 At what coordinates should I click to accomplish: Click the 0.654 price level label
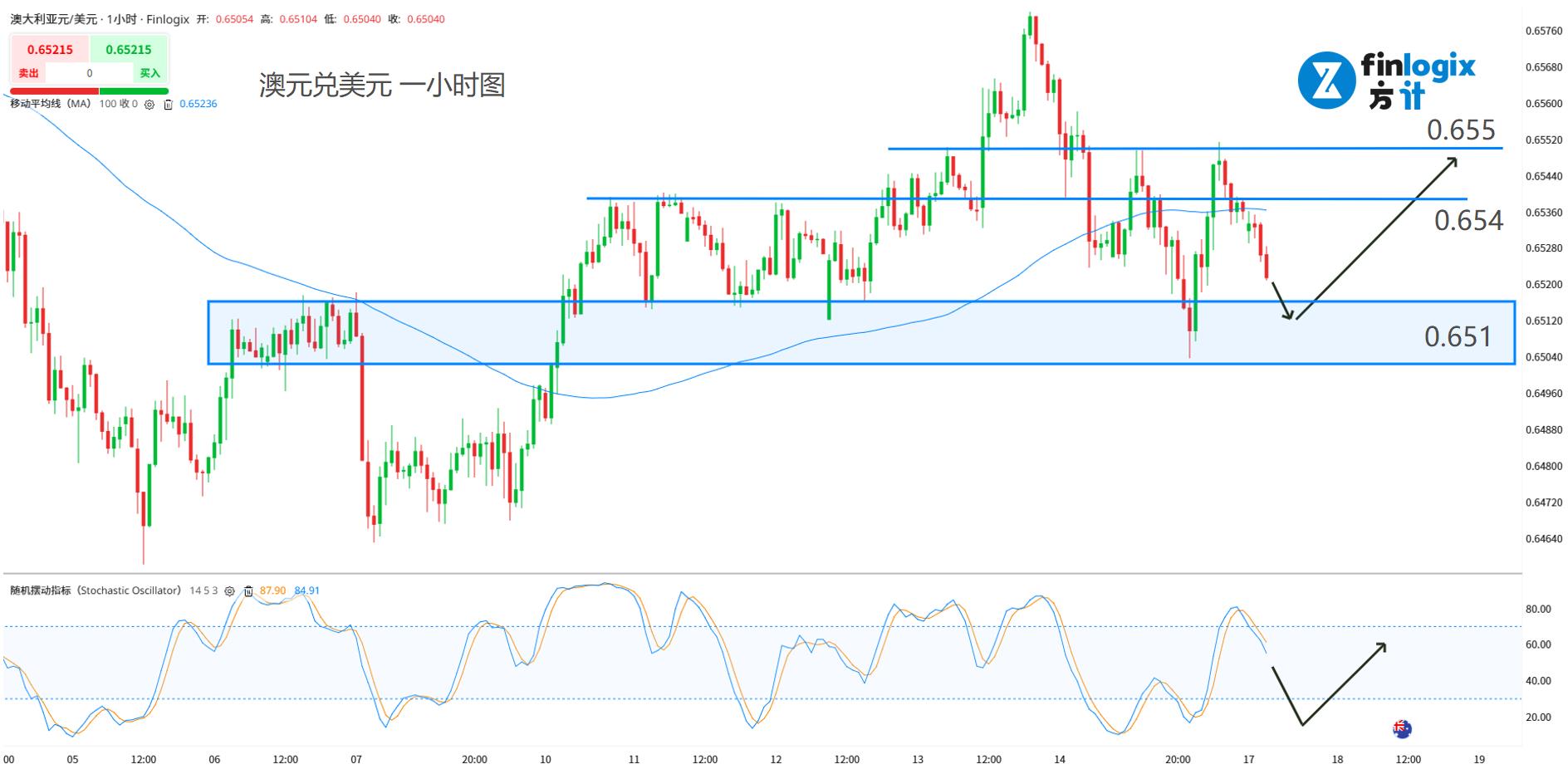(1468, 220)
